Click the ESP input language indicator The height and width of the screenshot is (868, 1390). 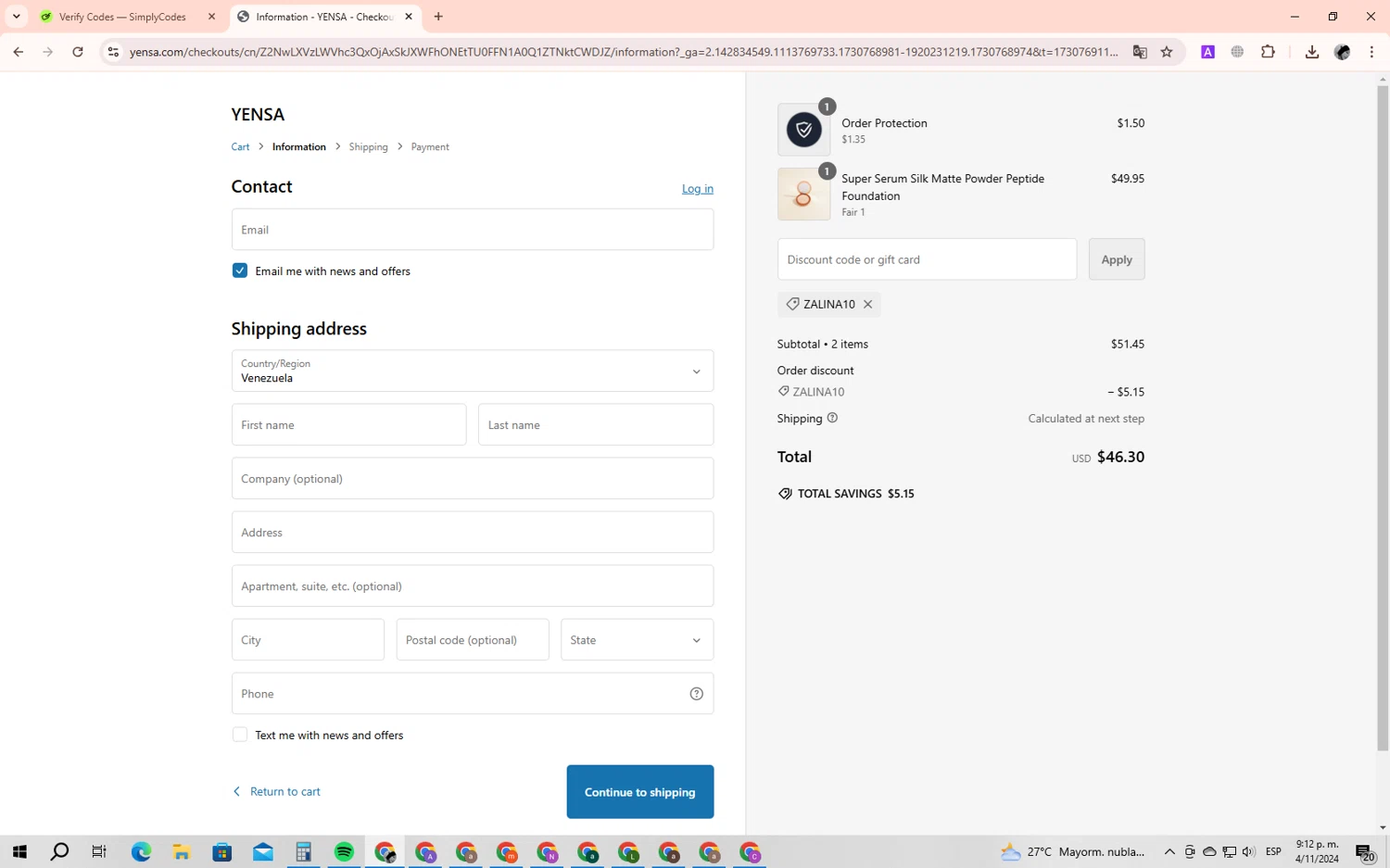[1273, 851]
